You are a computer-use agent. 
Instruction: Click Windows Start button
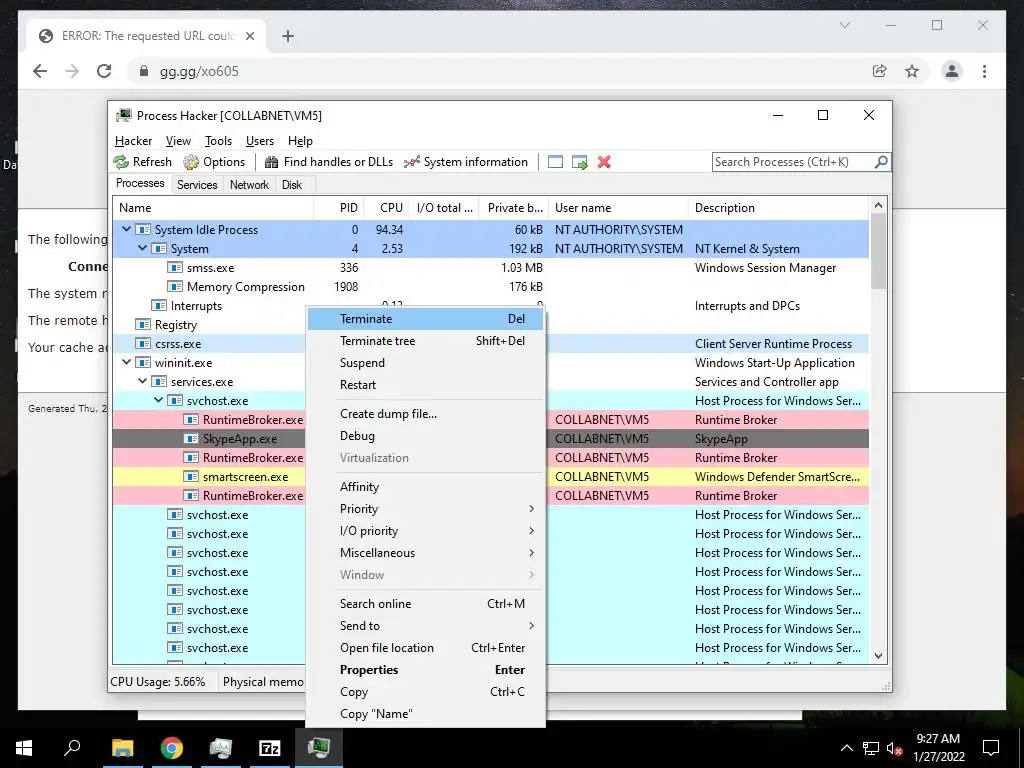24,748
